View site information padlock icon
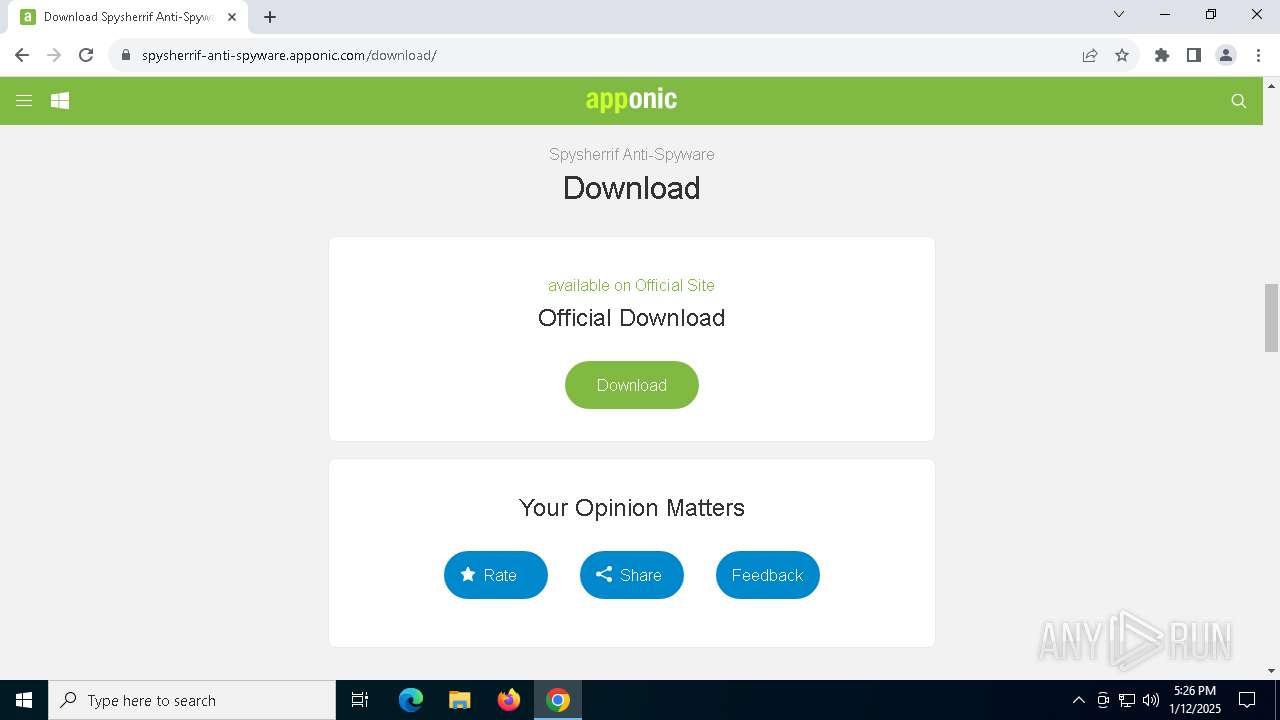1280x720 pixels. (x=125, y=55)
